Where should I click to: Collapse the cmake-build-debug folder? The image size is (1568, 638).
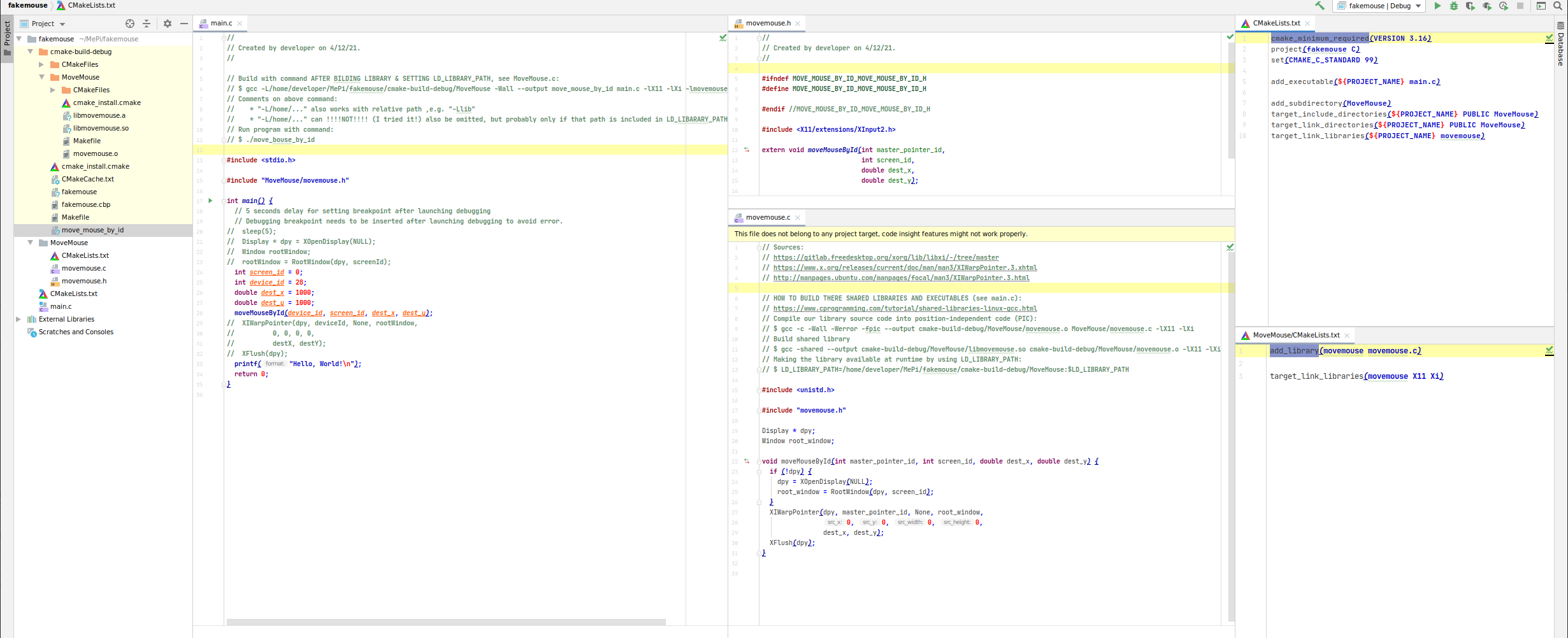[x=30, y=52]
